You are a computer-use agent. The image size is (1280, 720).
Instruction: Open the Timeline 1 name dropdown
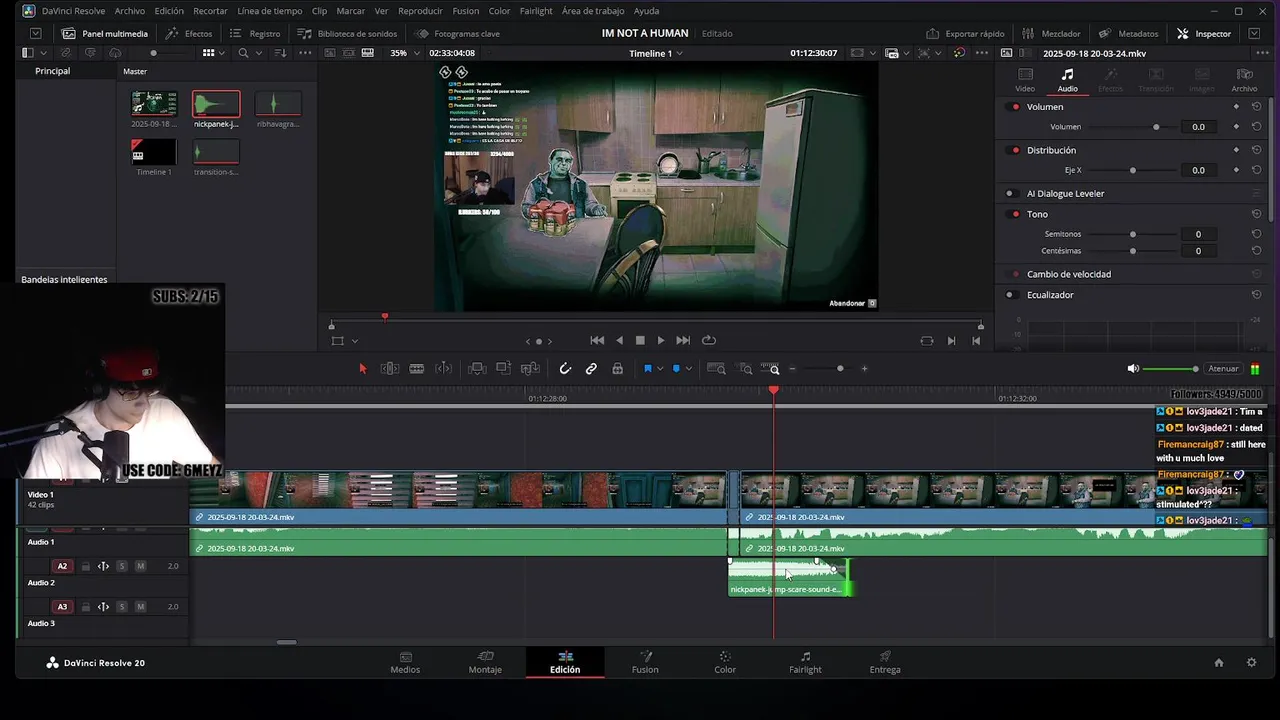656,53
